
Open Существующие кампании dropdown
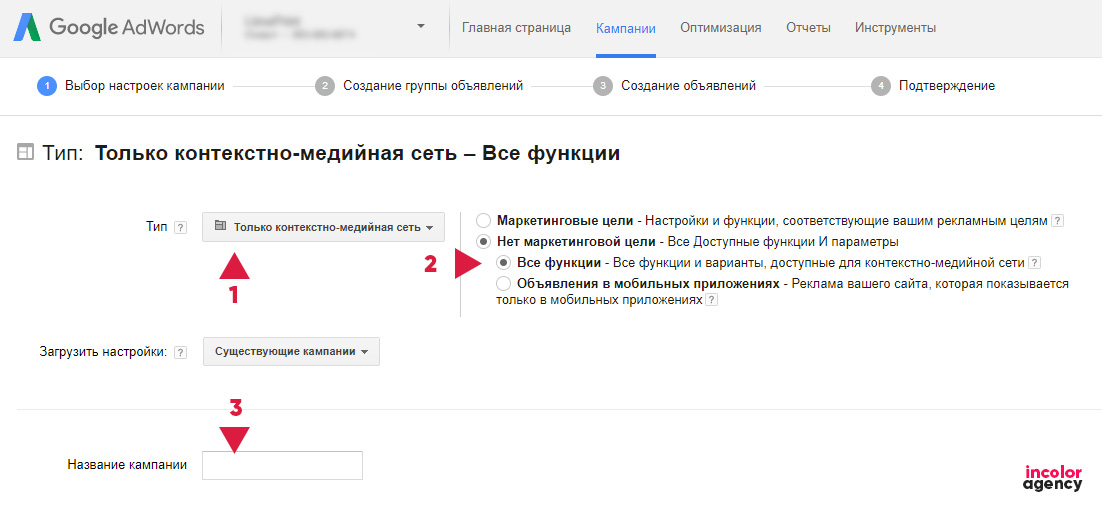coord(291,352)
